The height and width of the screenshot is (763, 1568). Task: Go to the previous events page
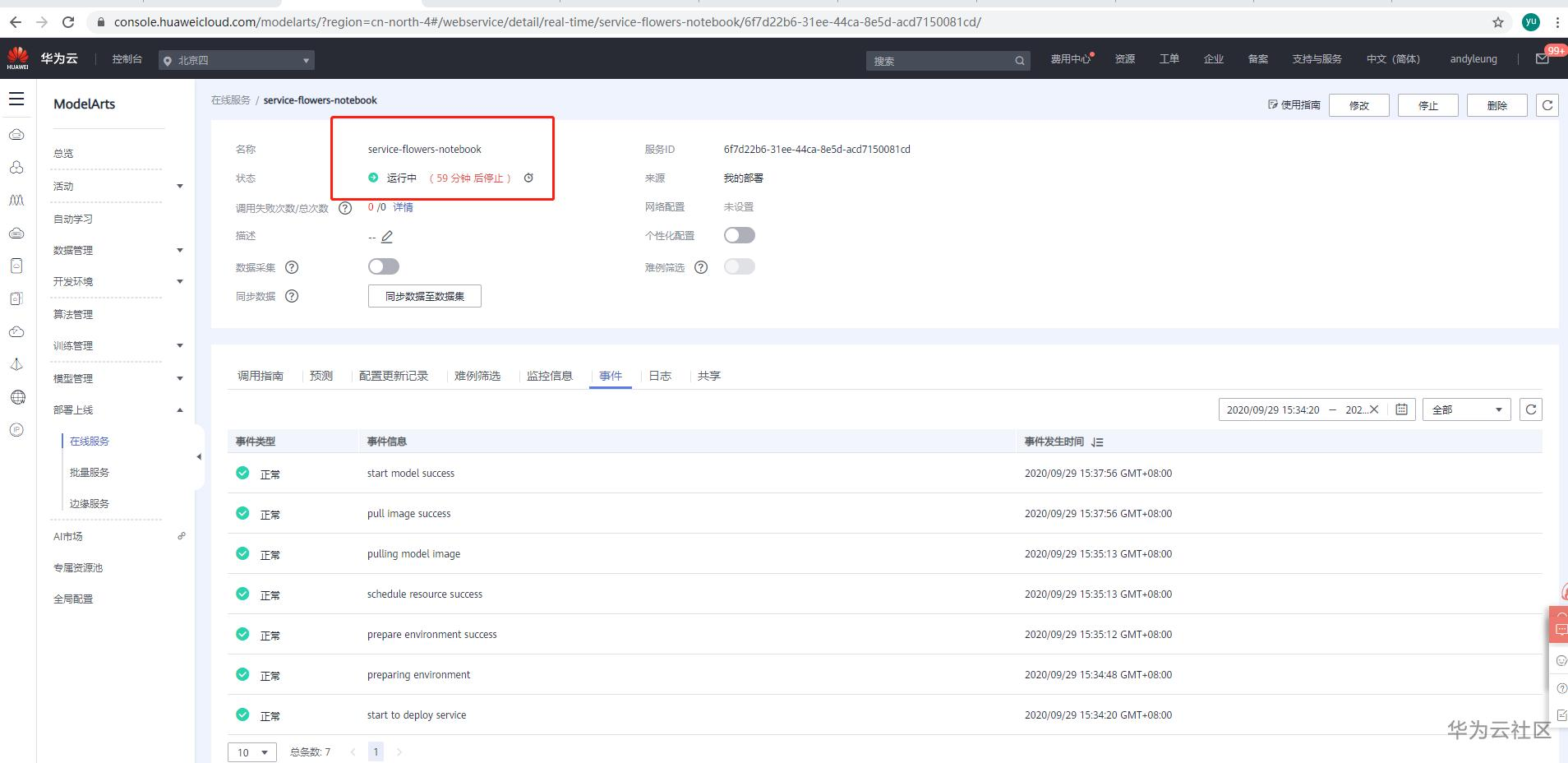353,751
